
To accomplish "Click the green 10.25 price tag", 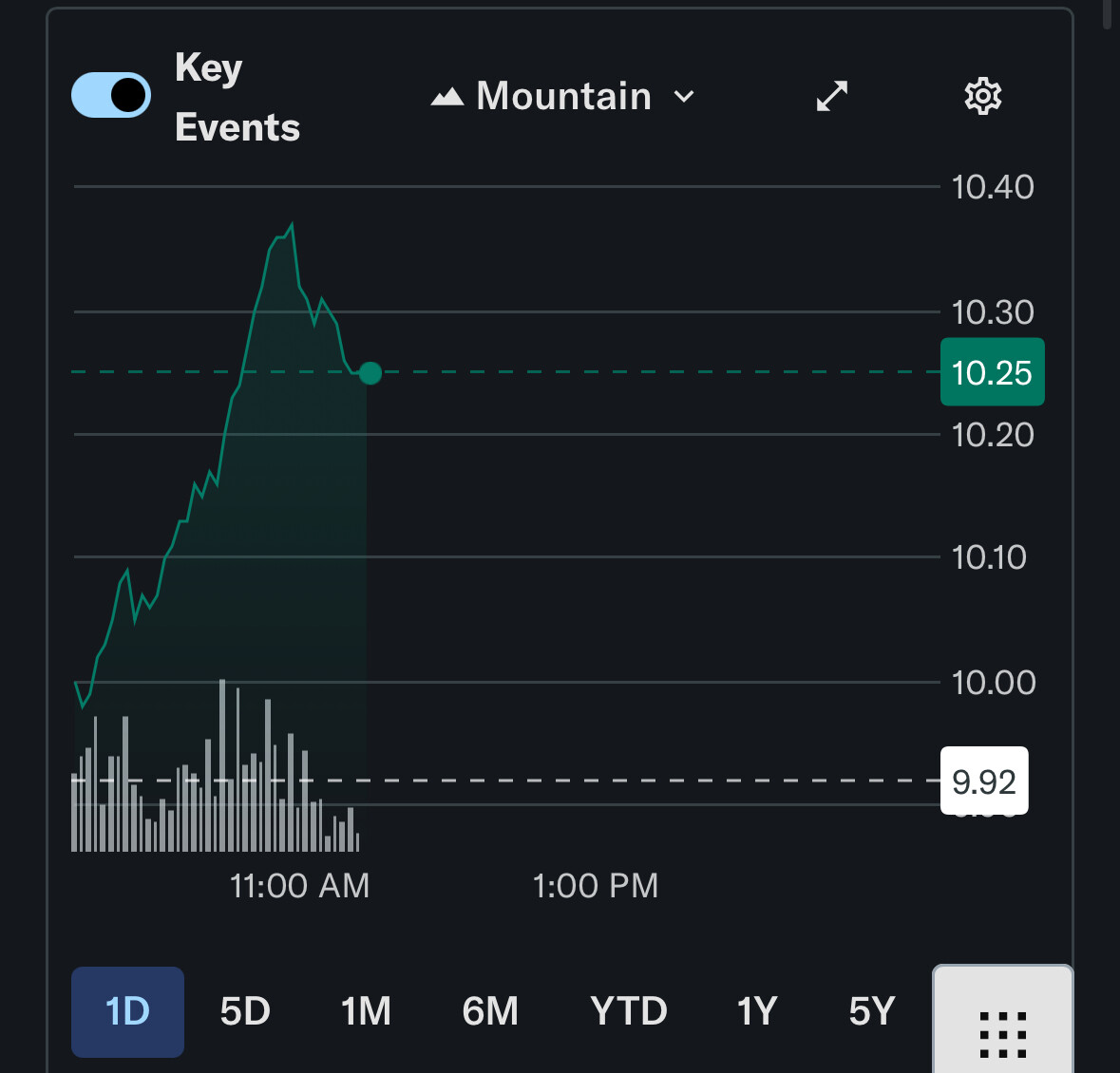I will click(992, 372).
